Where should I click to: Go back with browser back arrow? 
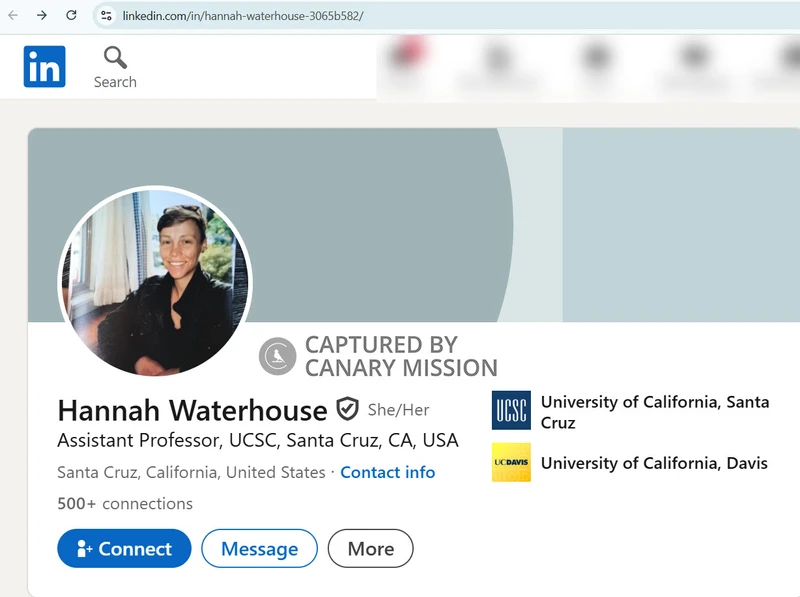13,15
